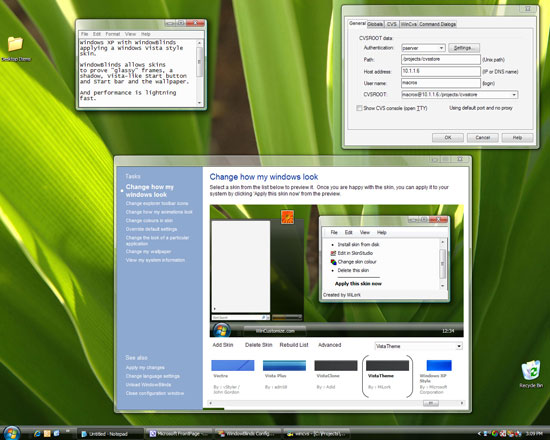
Task: Click the orange flower user picture in preview
Action: pyautogui.click(x=287, y=216)
